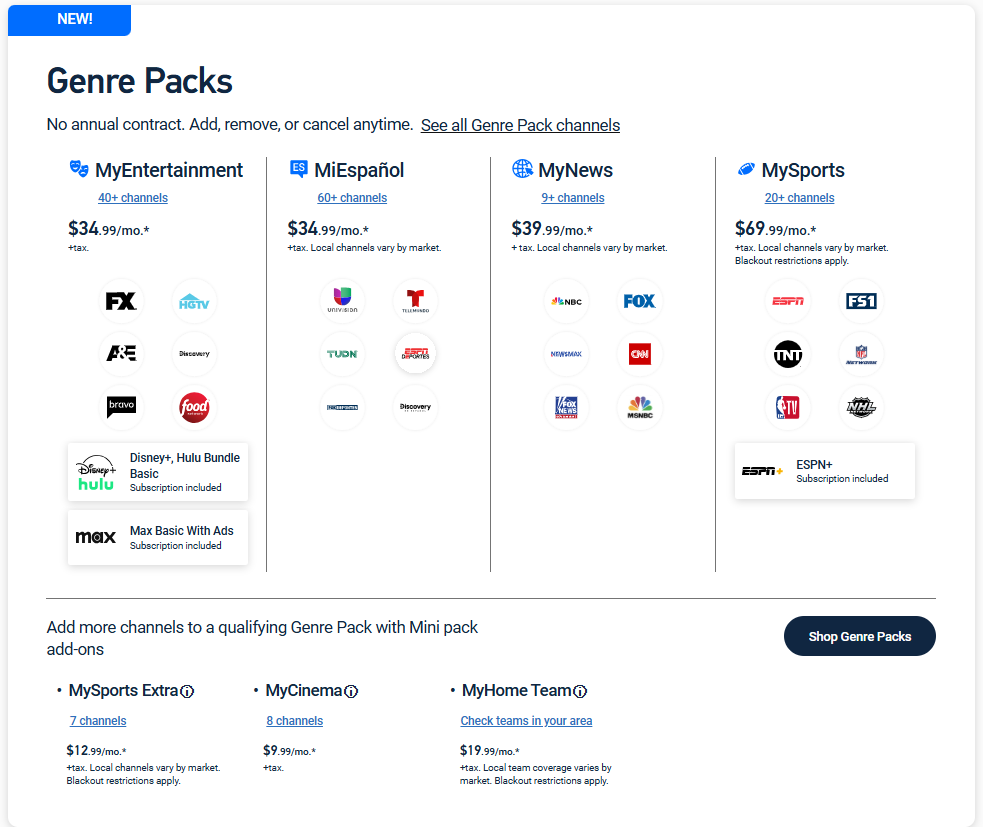Click the NFL Network logo

tap(861, 354)
